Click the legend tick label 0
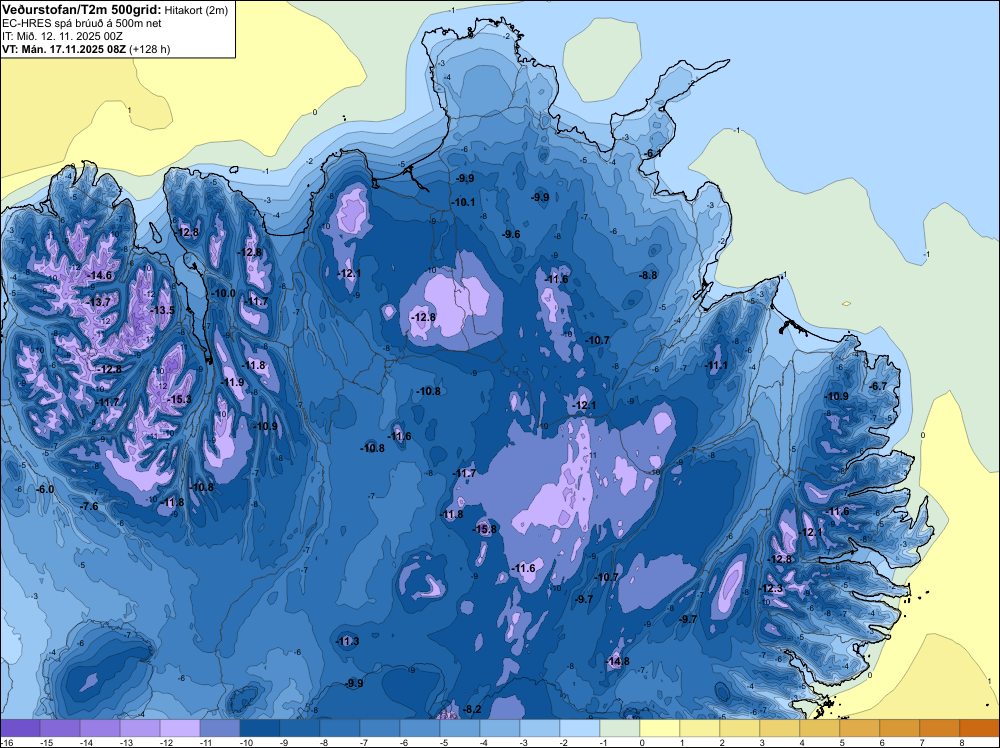 (642, 743)
